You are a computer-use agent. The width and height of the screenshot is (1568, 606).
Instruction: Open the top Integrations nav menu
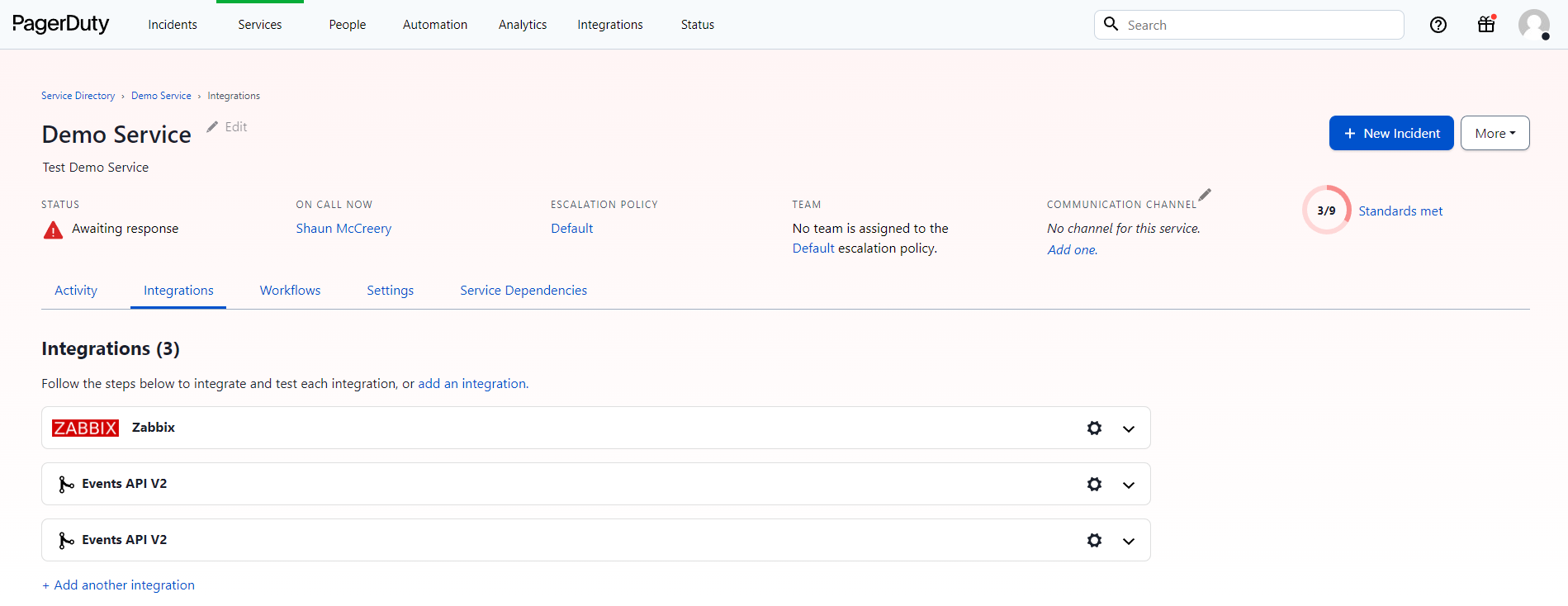[610, 25]
